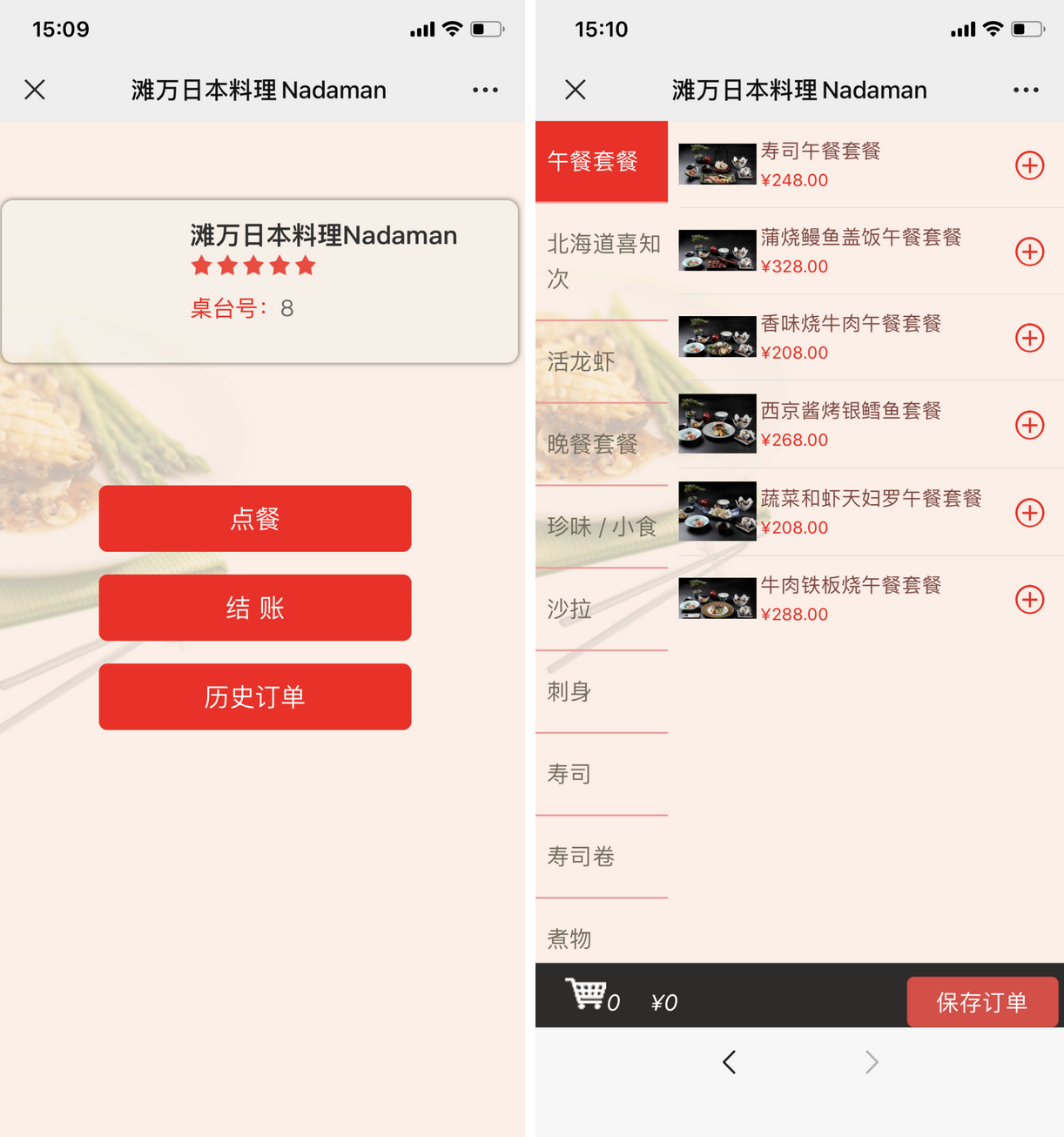Go back with the browser back arrow

[x=730, y=1062]
